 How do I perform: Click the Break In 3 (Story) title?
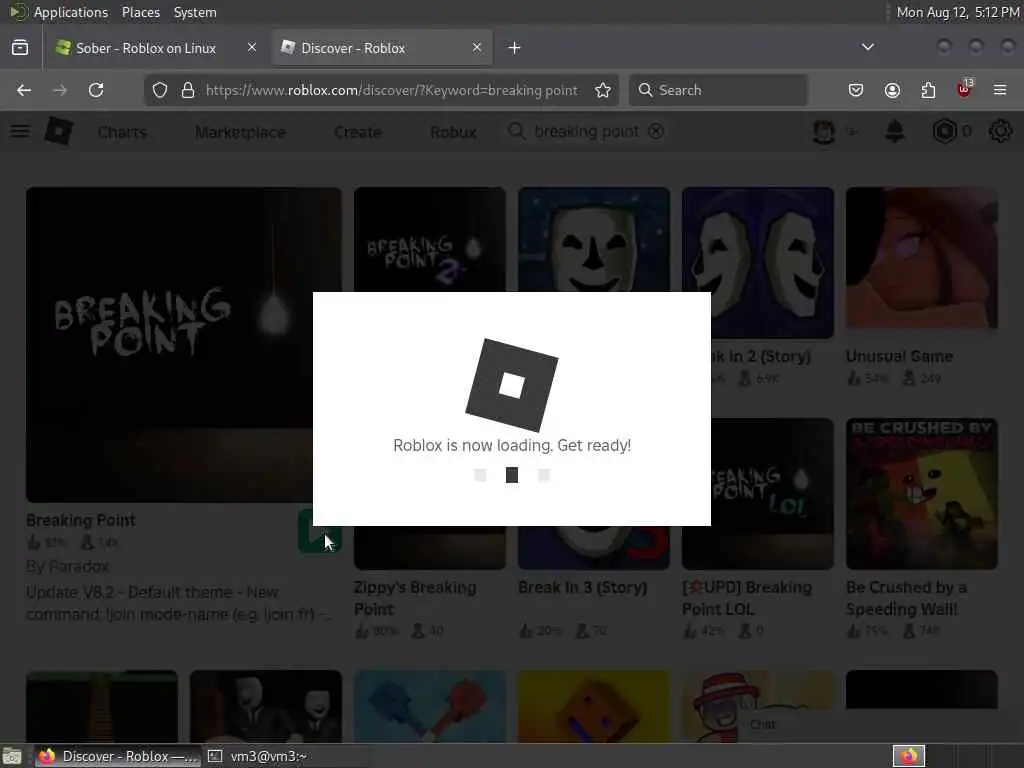point(583,587)
